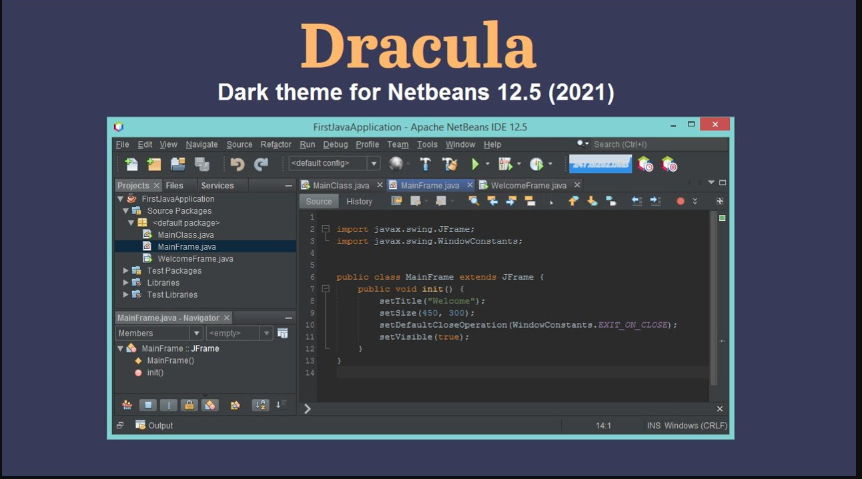The width and height of the screenshot is (862, 479).
Task: Click Last Edit icon in editor toolbar
Action: coord(396,201)
